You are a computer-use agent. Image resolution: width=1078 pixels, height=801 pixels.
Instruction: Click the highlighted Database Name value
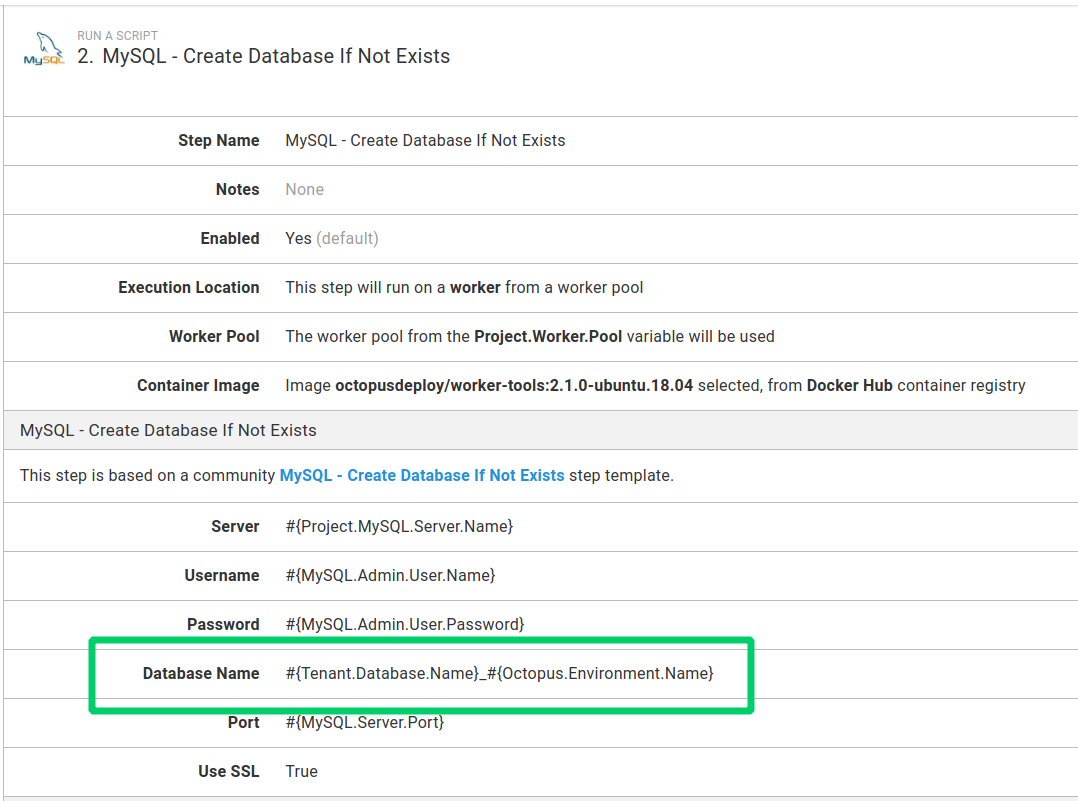[499, 673]
